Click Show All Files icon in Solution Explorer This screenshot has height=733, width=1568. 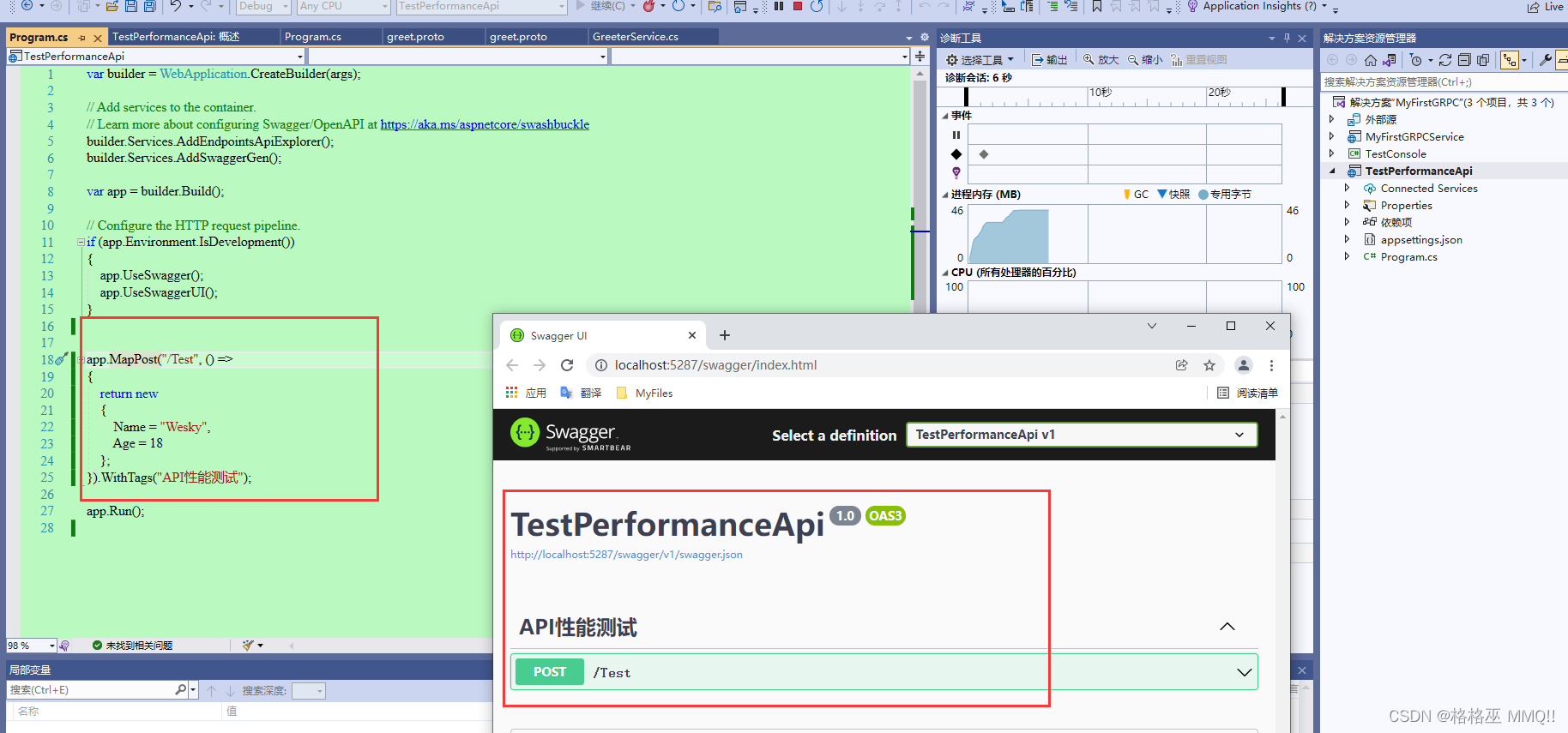pos(1483,60)
